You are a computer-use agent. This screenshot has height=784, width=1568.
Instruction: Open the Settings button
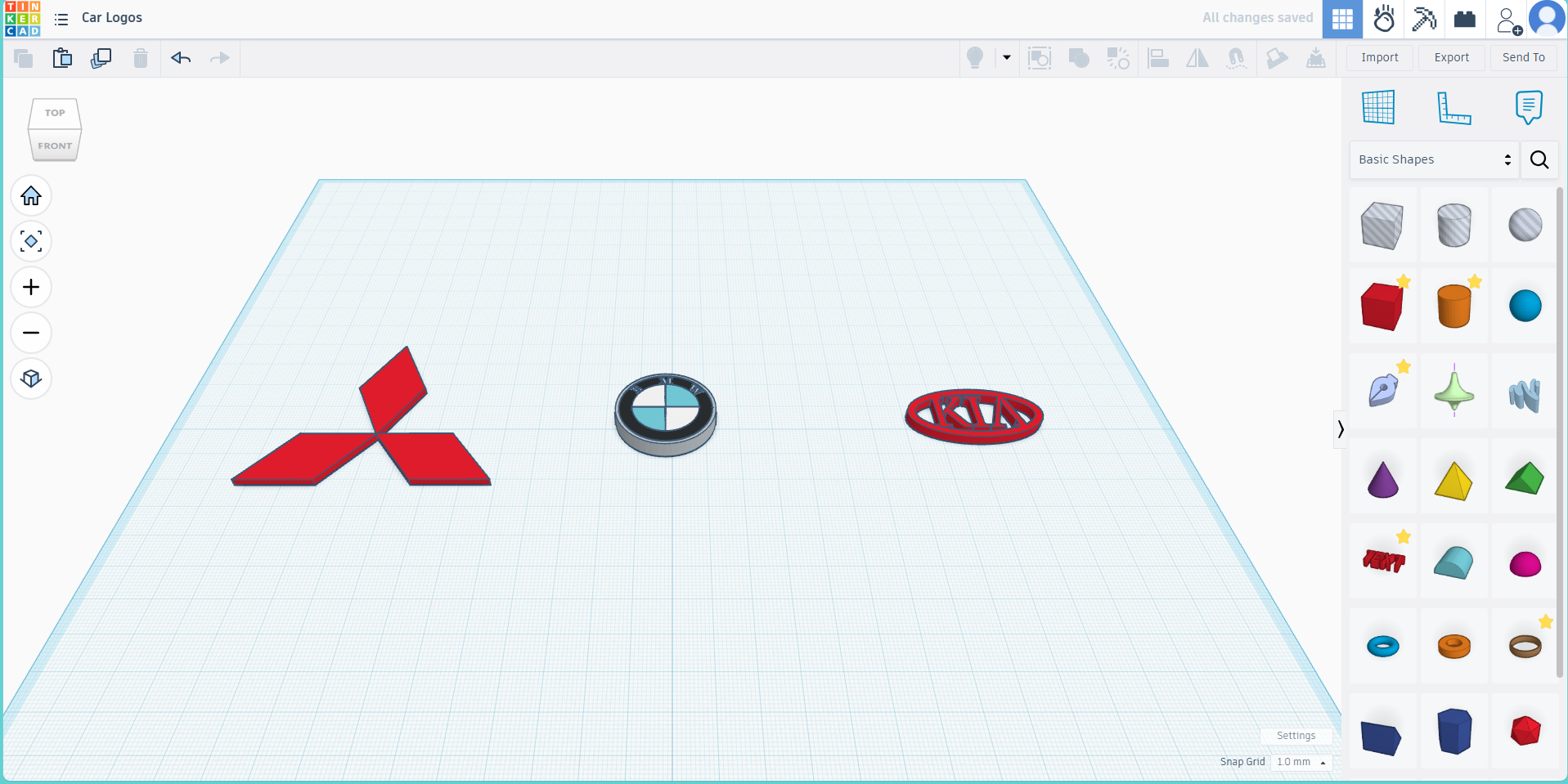tap(1296, 736)
